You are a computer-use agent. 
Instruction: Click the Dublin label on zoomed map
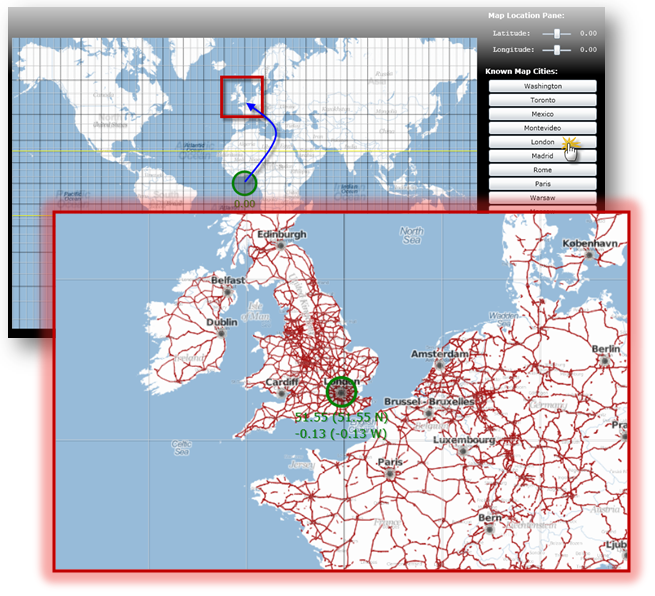(x=222, y=322)
